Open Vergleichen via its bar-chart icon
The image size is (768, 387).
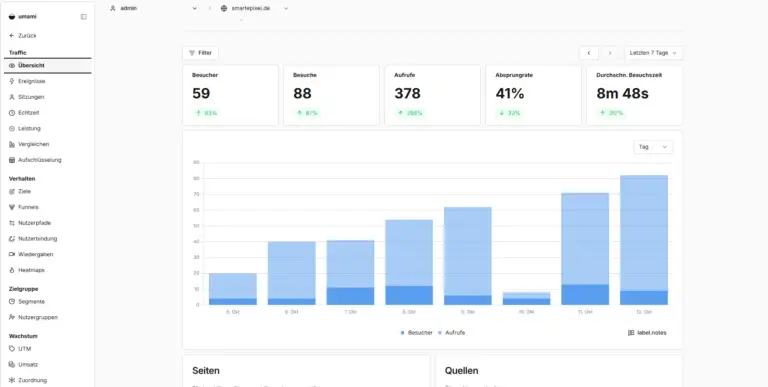point(12,145)
